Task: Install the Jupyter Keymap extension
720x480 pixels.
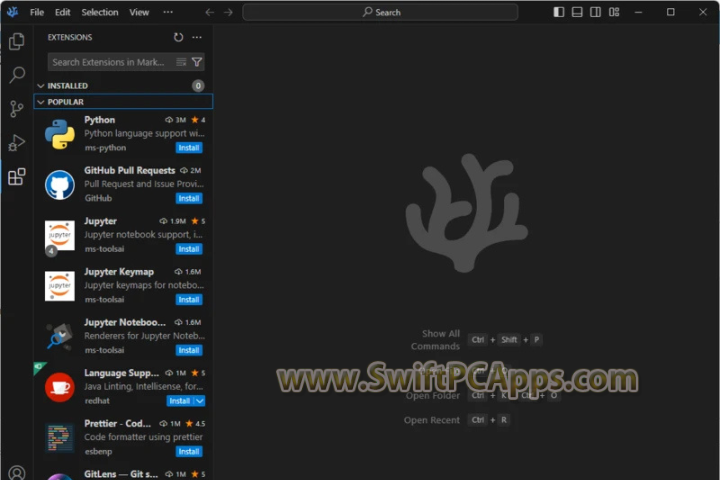Action: pos(189,299)
